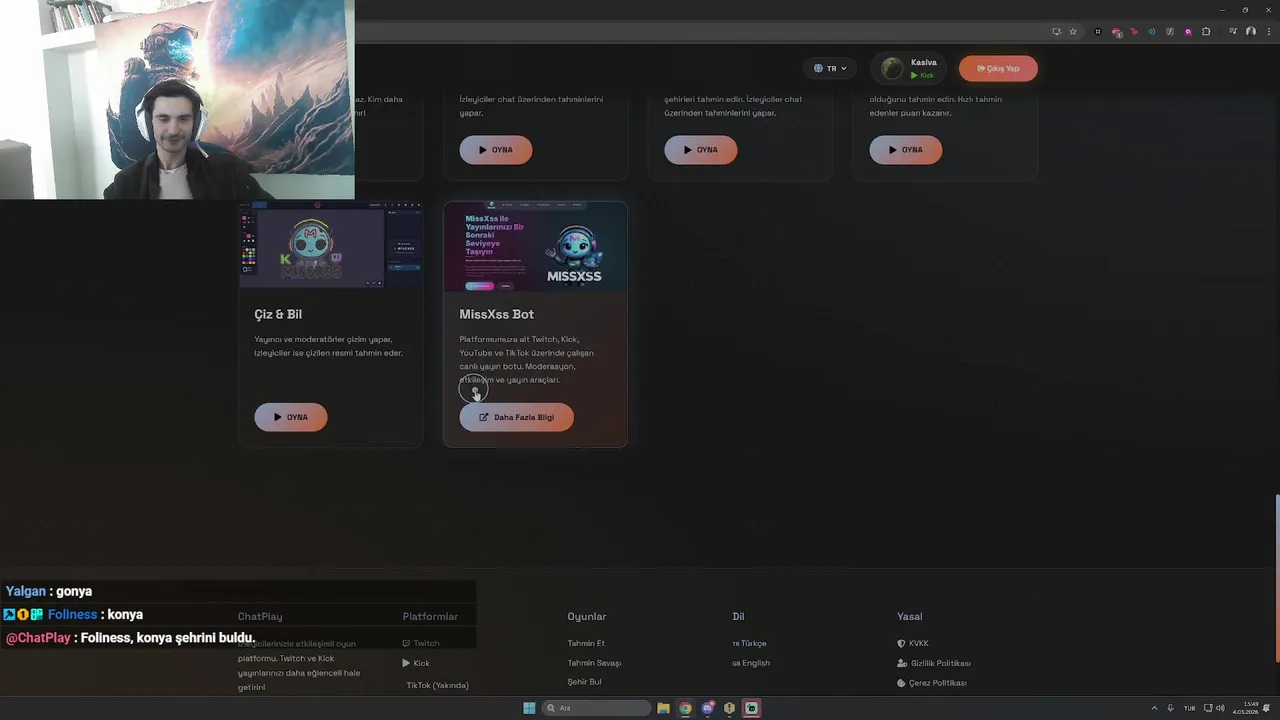Click the page vertical scrollbar thumb
The image size is (1280, 720).
click(1277, 578)
